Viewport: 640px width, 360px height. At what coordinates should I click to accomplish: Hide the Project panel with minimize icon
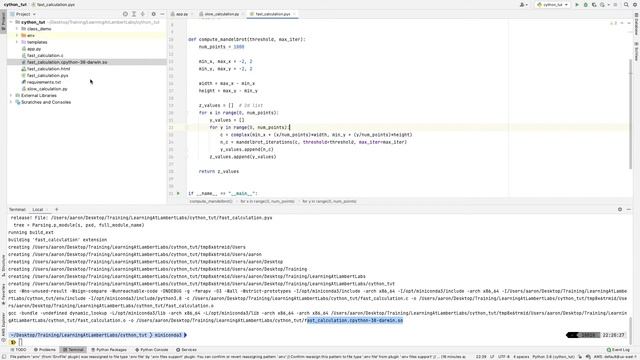162,14
